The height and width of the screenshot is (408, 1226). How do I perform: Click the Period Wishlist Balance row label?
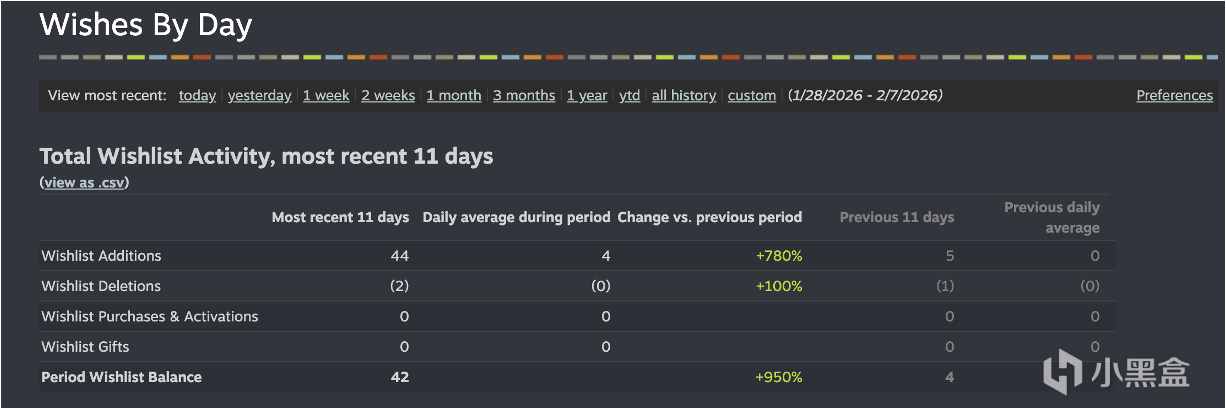[121, 377]
